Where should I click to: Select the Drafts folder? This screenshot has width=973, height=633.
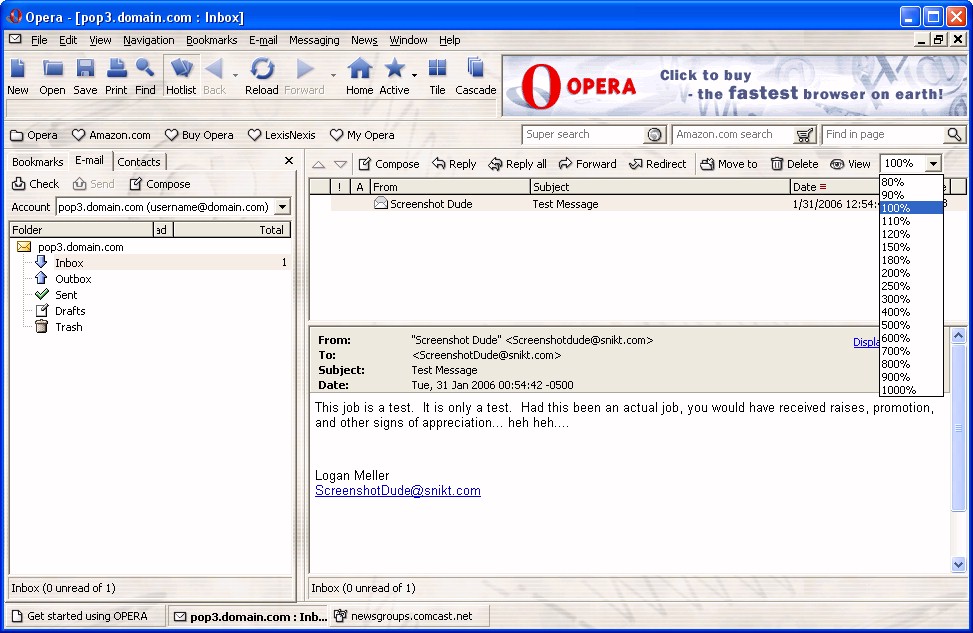click(x=70, y=311)
